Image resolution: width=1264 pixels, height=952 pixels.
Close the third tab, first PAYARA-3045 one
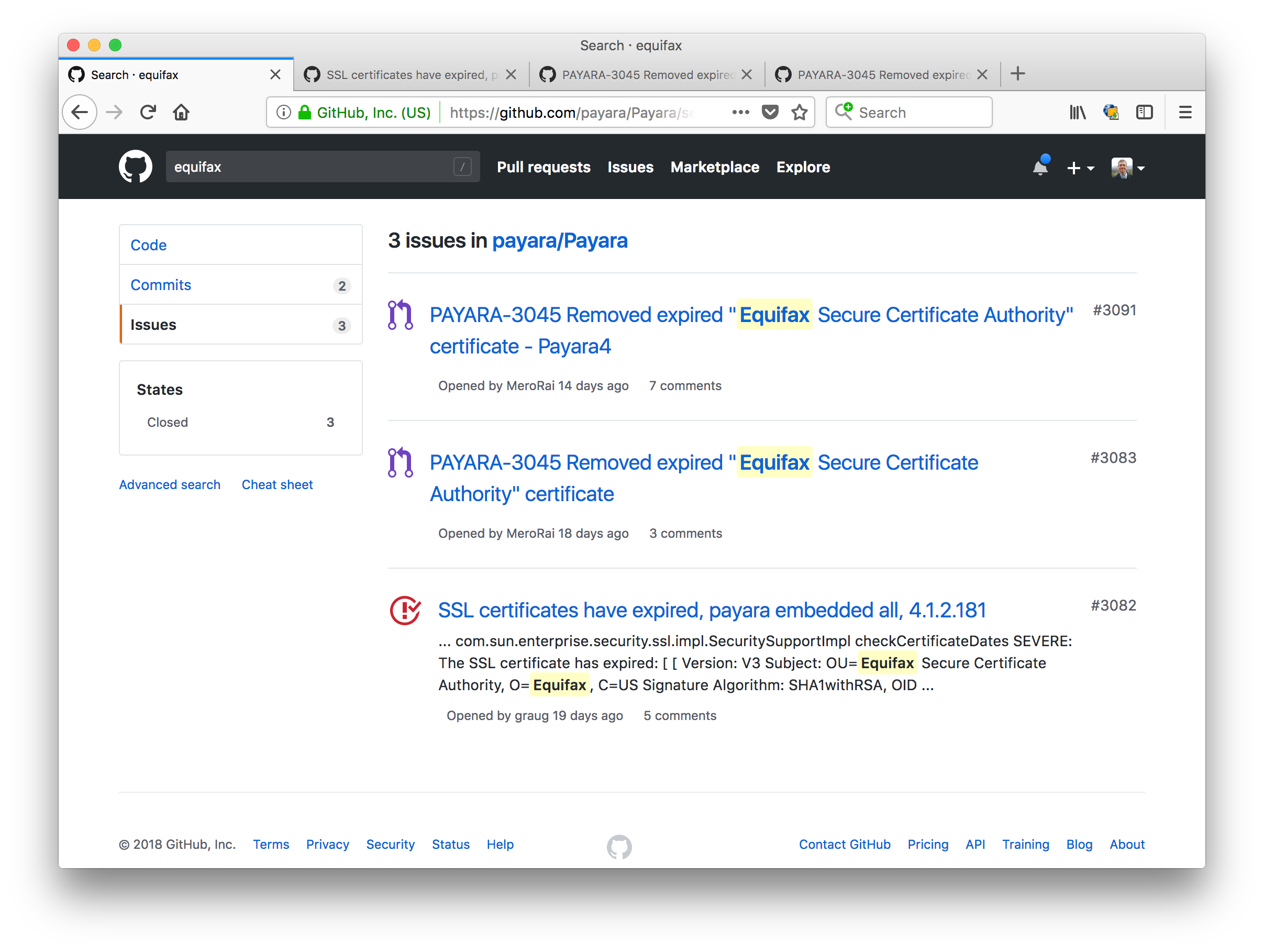click(747, 74)
